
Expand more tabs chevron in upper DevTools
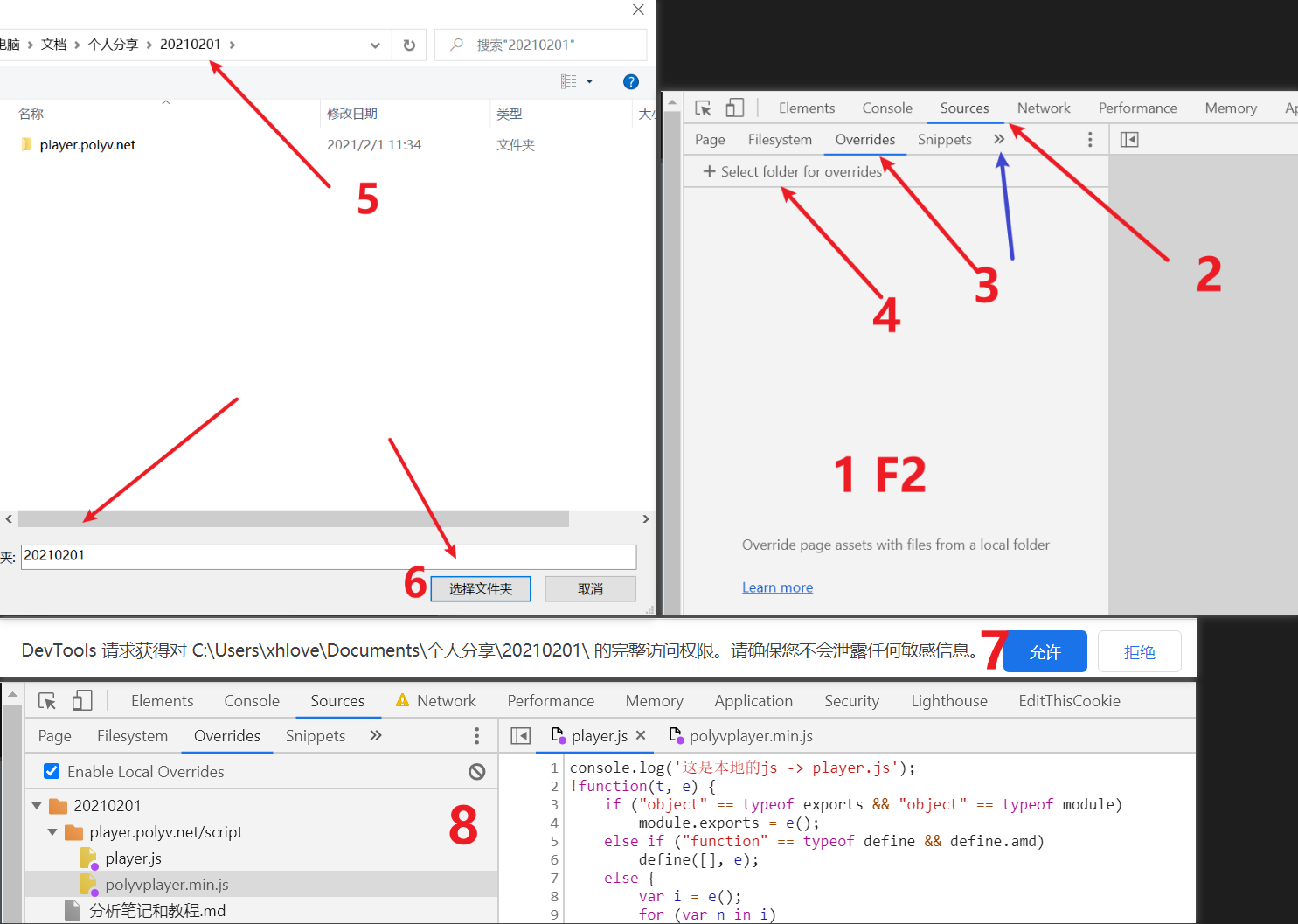coord(999,140)
